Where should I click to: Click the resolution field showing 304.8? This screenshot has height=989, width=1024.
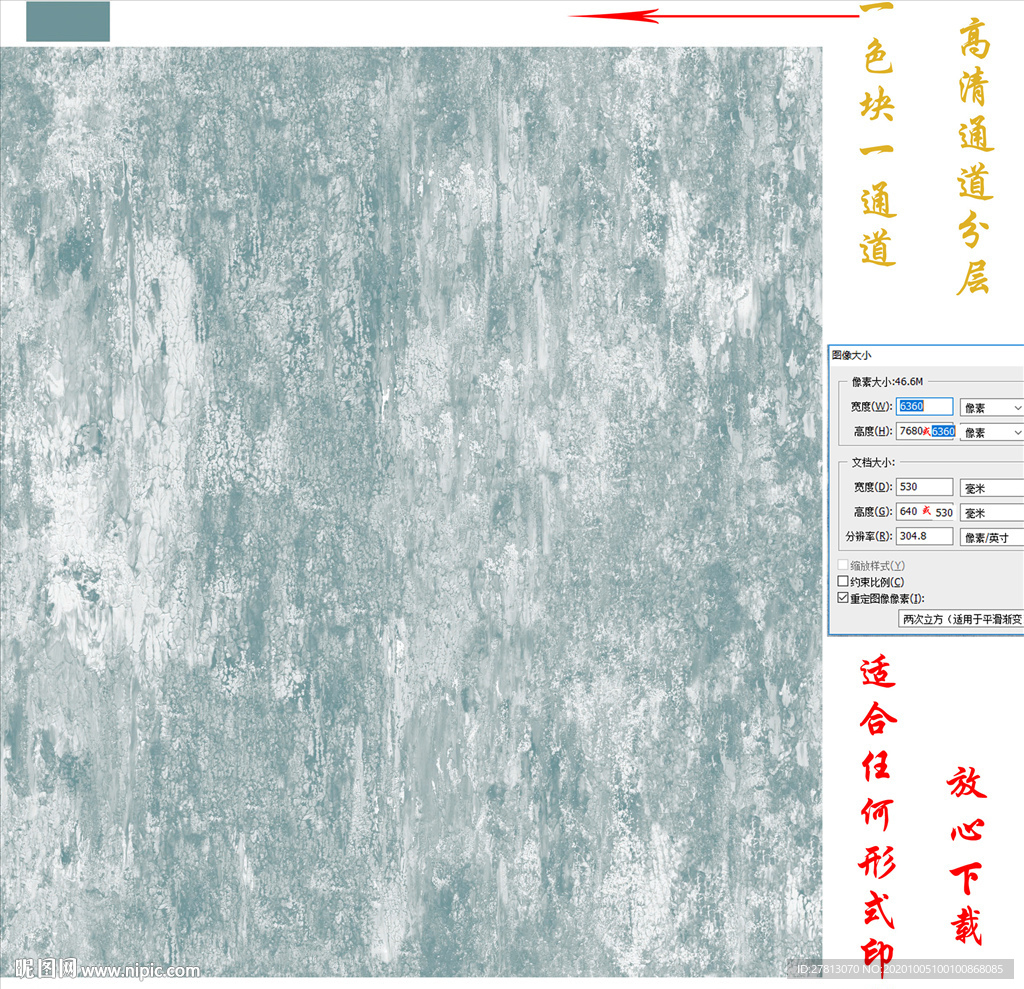(x=924, y=536)
